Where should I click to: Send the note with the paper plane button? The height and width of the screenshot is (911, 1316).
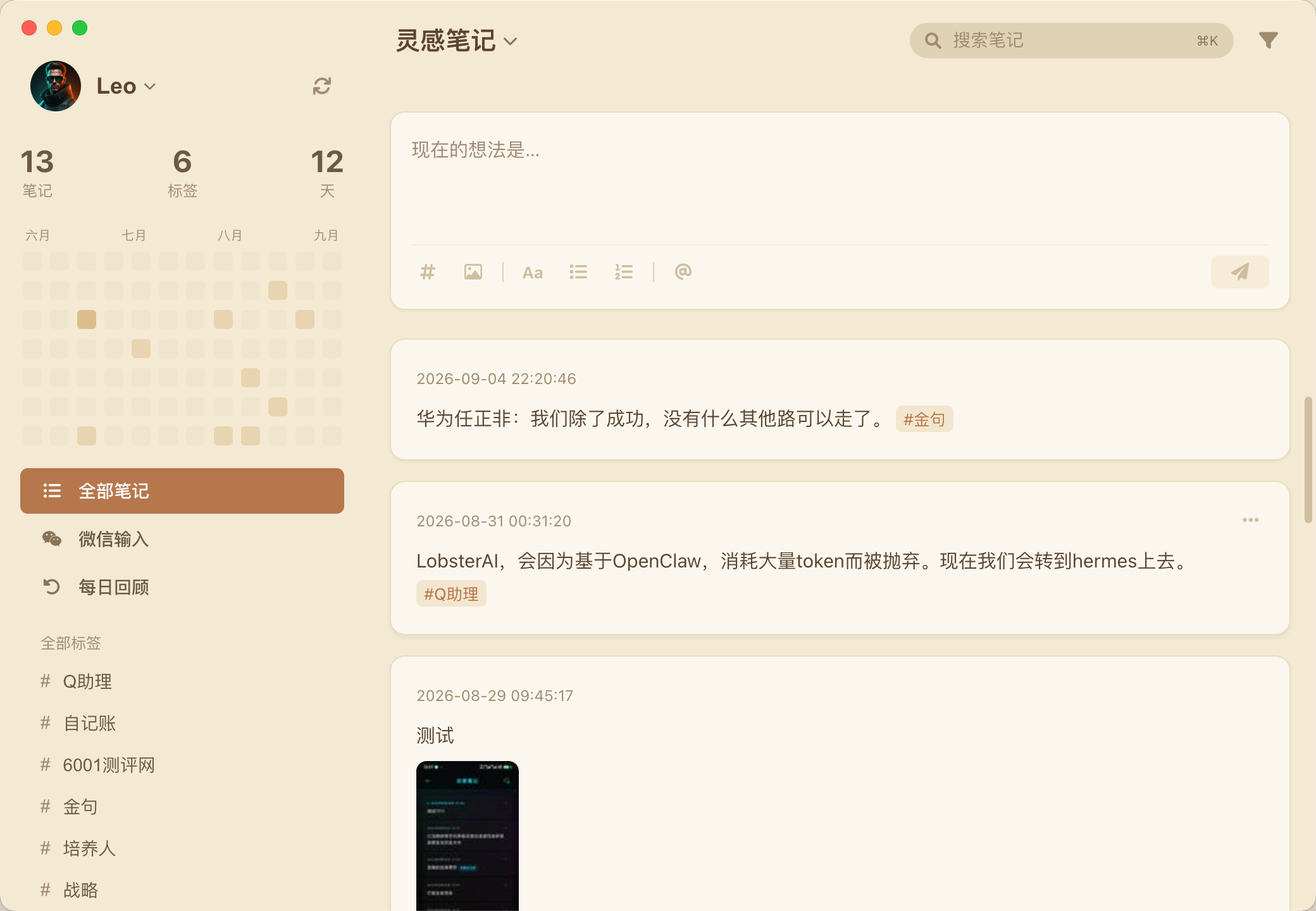tap(1239, 272)
